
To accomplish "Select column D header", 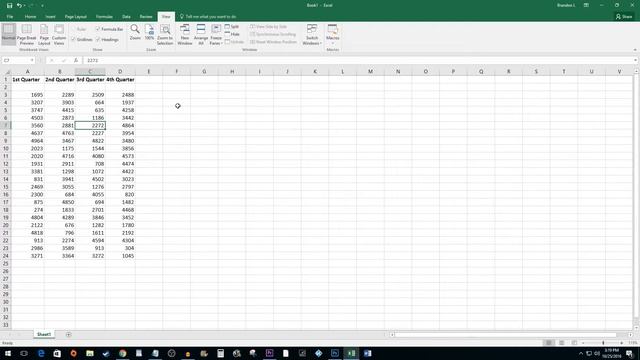I will click(x=120, y=71).
